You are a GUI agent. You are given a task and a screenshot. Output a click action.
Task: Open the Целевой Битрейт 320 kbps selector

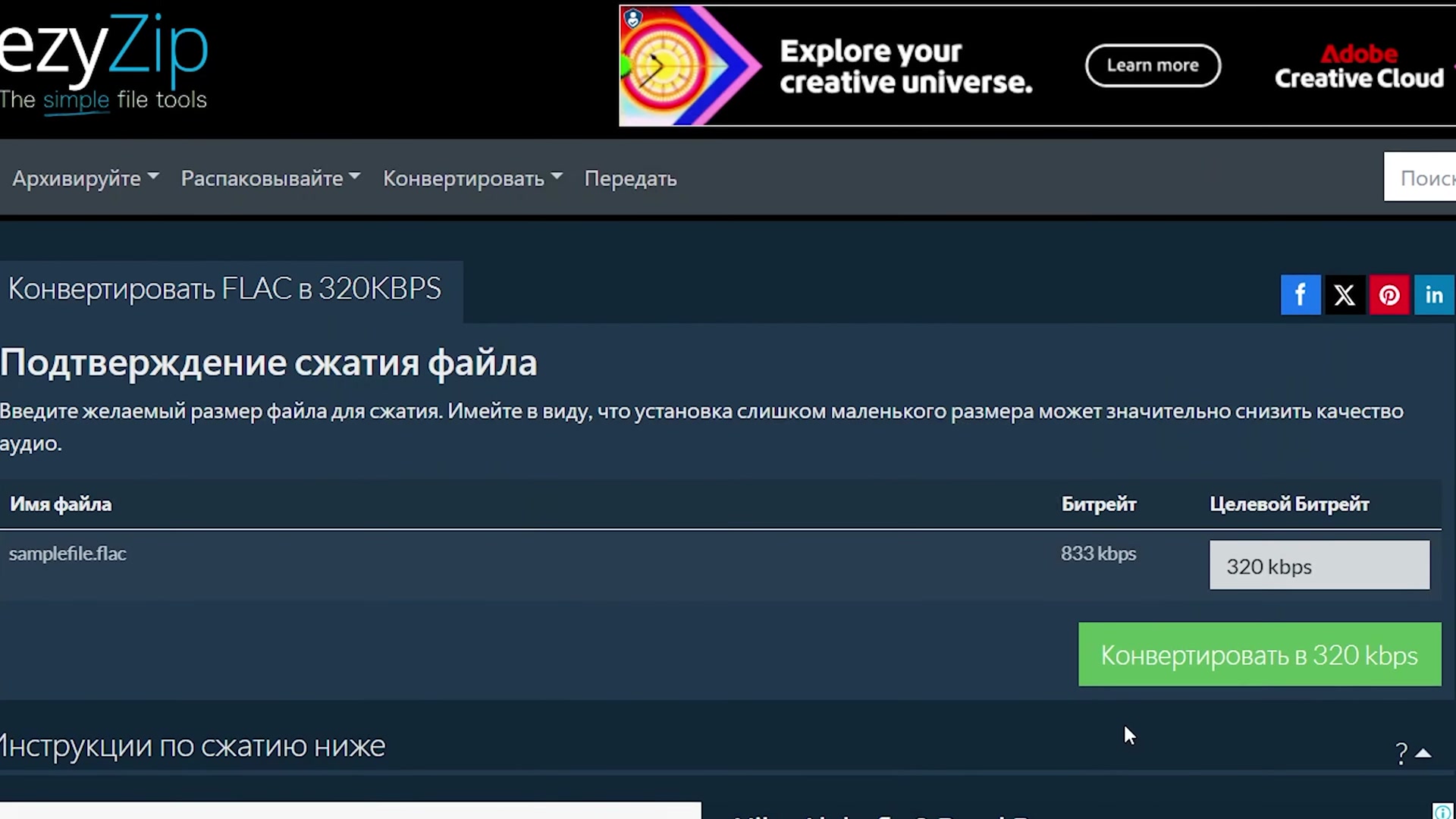click(x=1319, y=566)
